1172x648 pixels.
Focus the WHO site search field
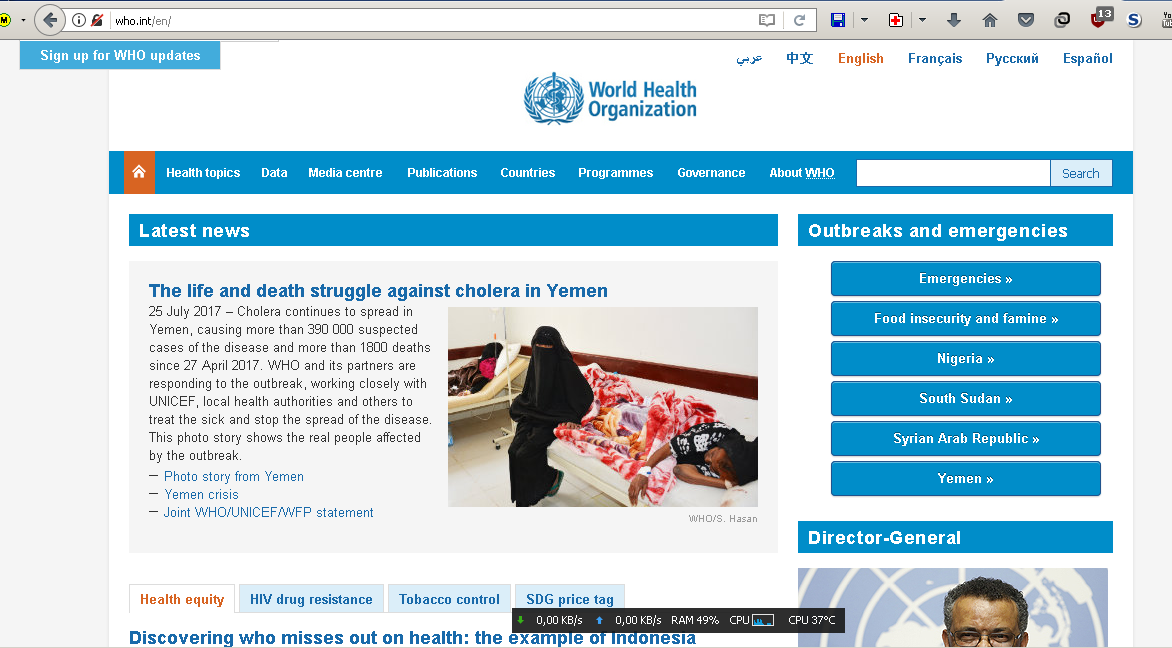coord(953,173)
